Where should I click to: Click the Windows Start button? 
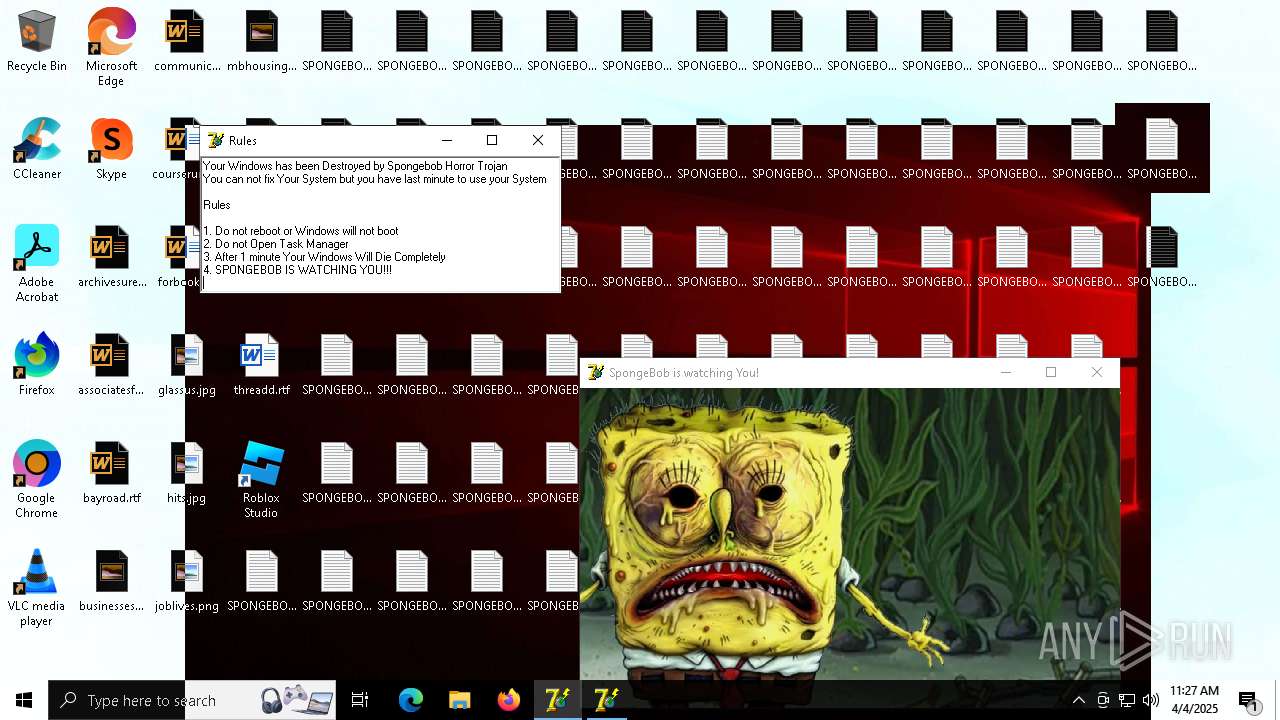tap(24, 700)
